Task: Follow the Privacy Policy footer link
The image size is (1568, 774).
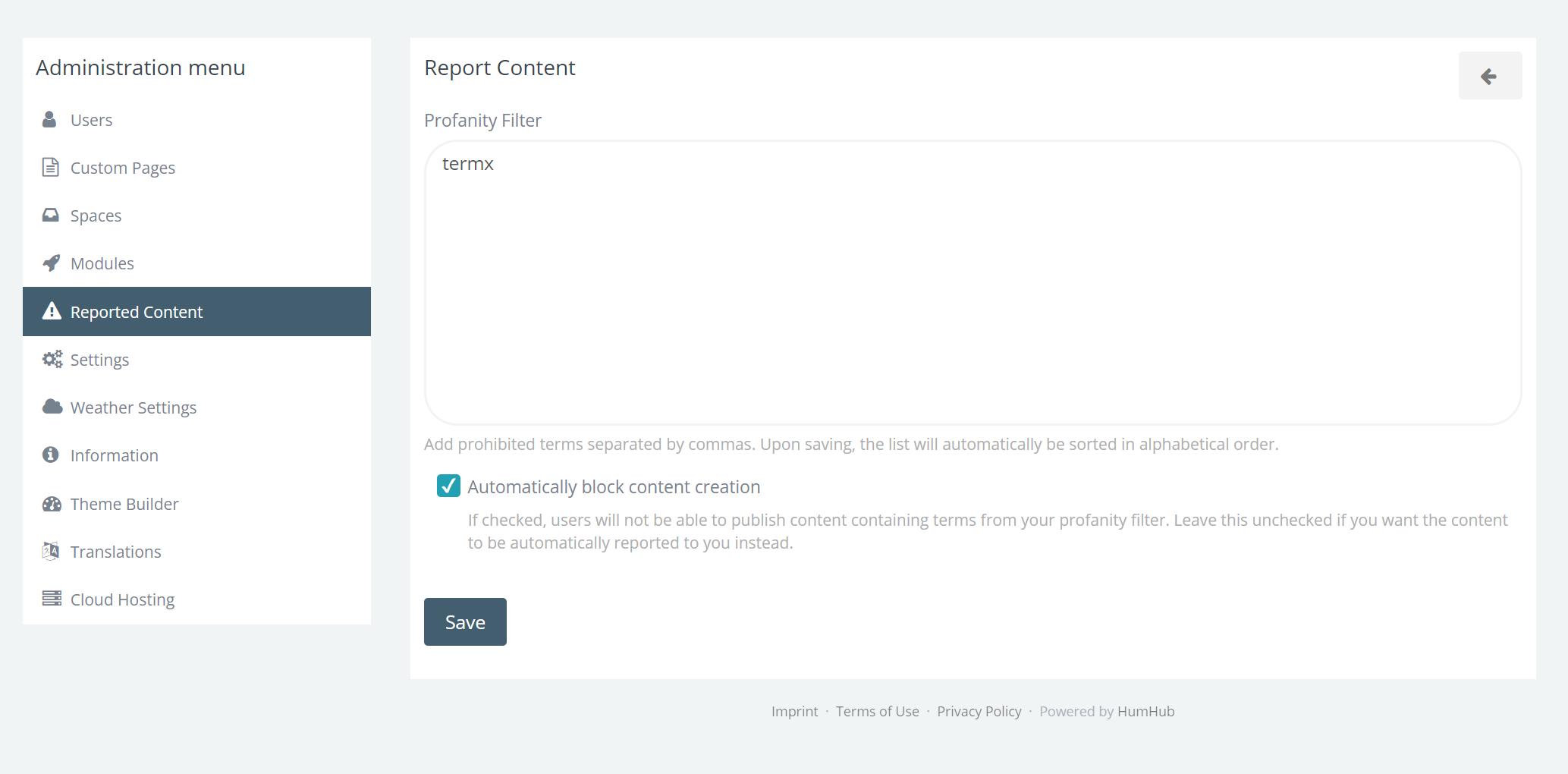Action: [x=979, y=711]
